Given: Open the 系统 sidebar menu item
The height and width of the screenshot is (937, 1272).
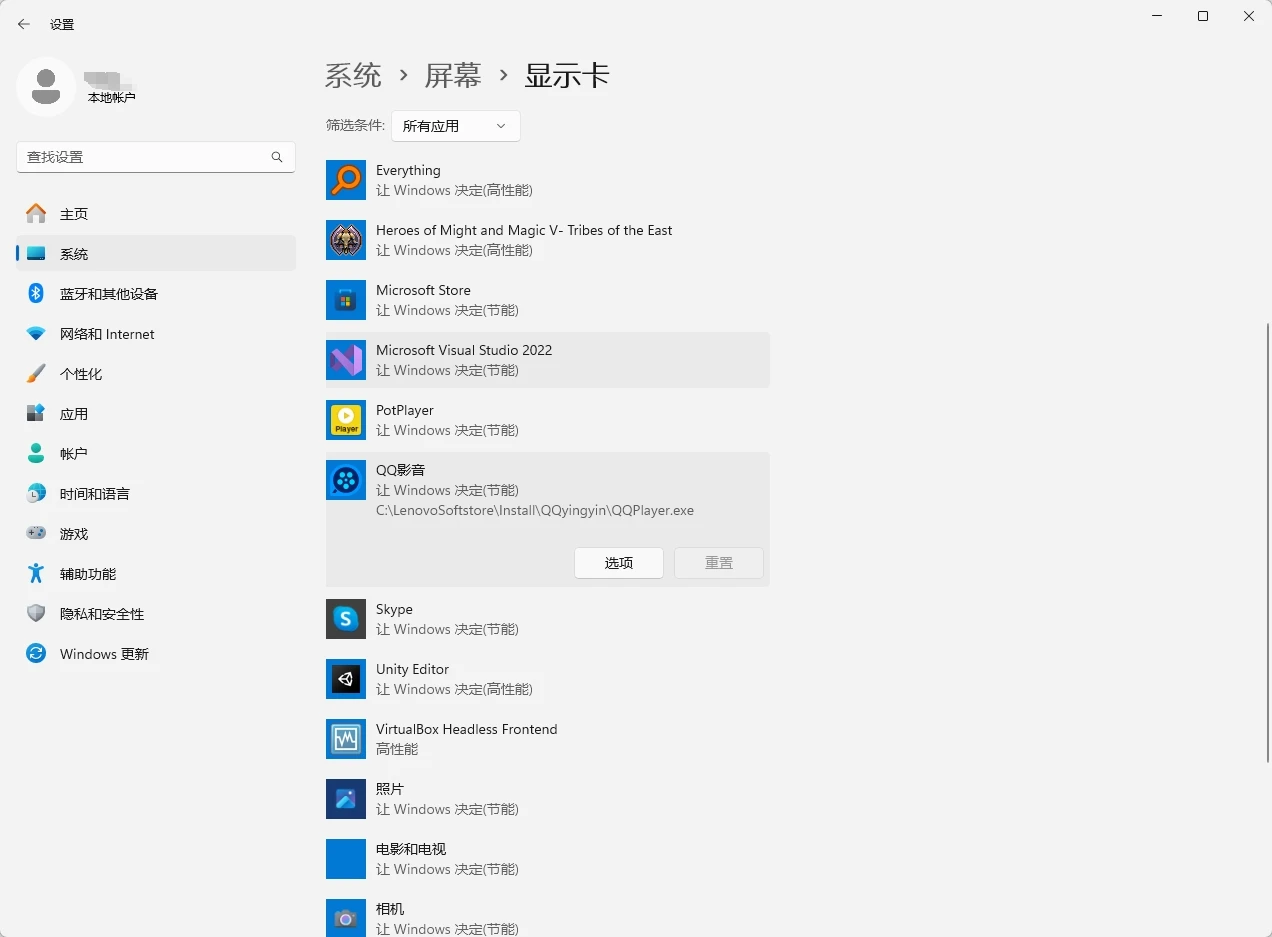Looking at the screenshot, I should tap(156, 253).
